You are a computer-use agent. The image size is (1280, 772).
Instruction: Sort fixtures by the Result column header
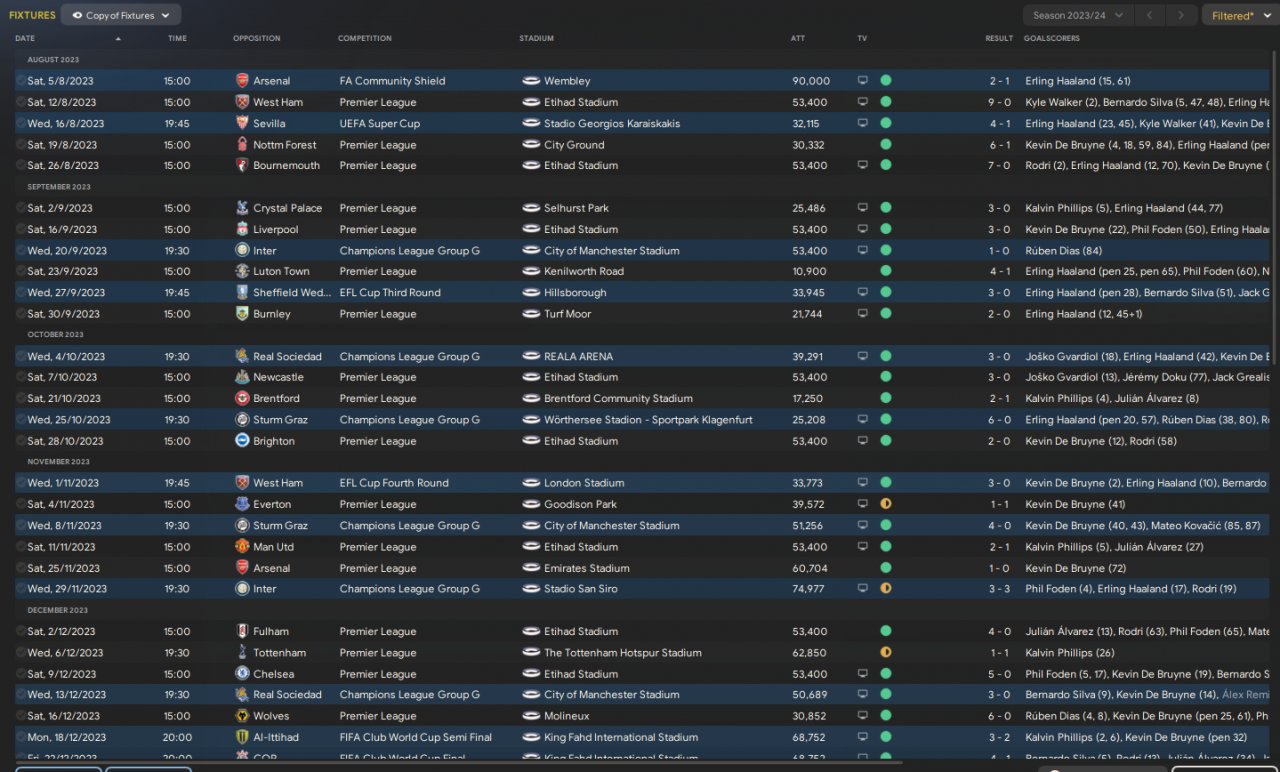pyautogui.click(x=999, y=39)
